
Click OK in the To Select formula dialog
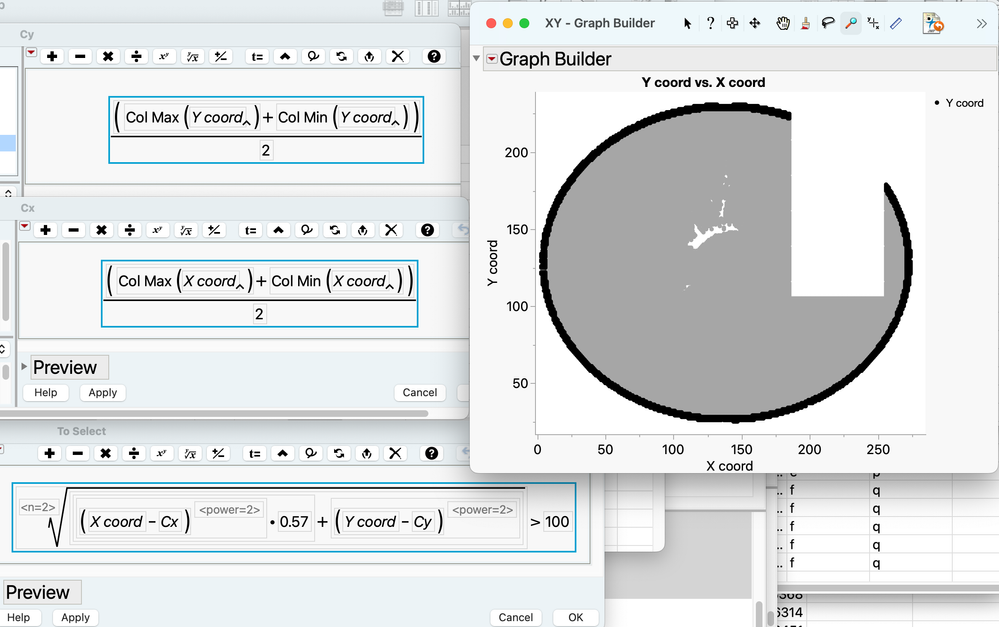(575, 617)
